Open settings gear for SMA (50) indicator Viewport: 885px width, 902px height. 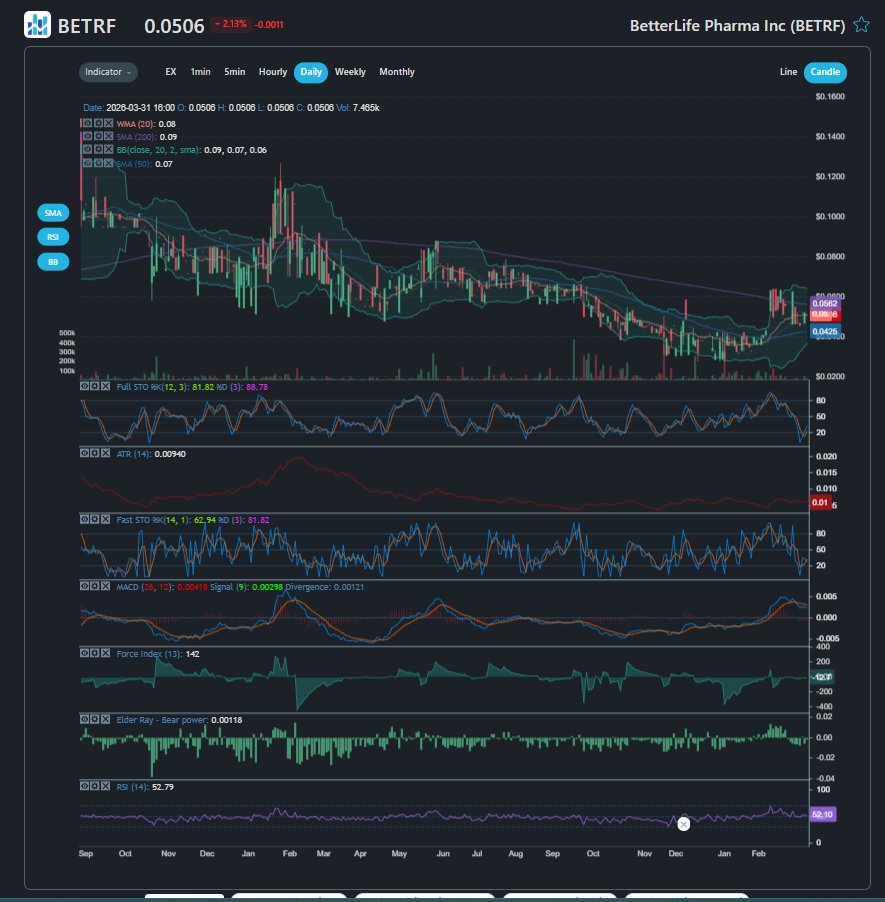tap(98, 163)
